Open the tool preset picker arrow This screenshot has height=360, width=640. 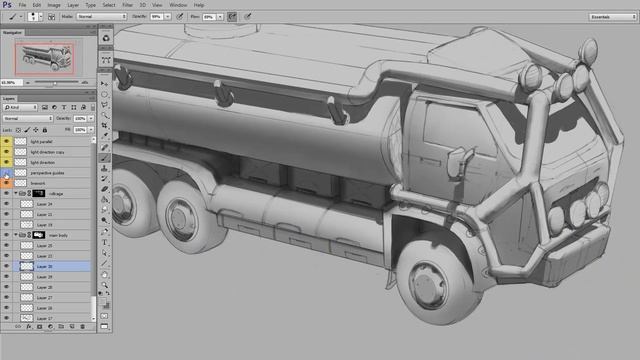[x=21, y=17]
